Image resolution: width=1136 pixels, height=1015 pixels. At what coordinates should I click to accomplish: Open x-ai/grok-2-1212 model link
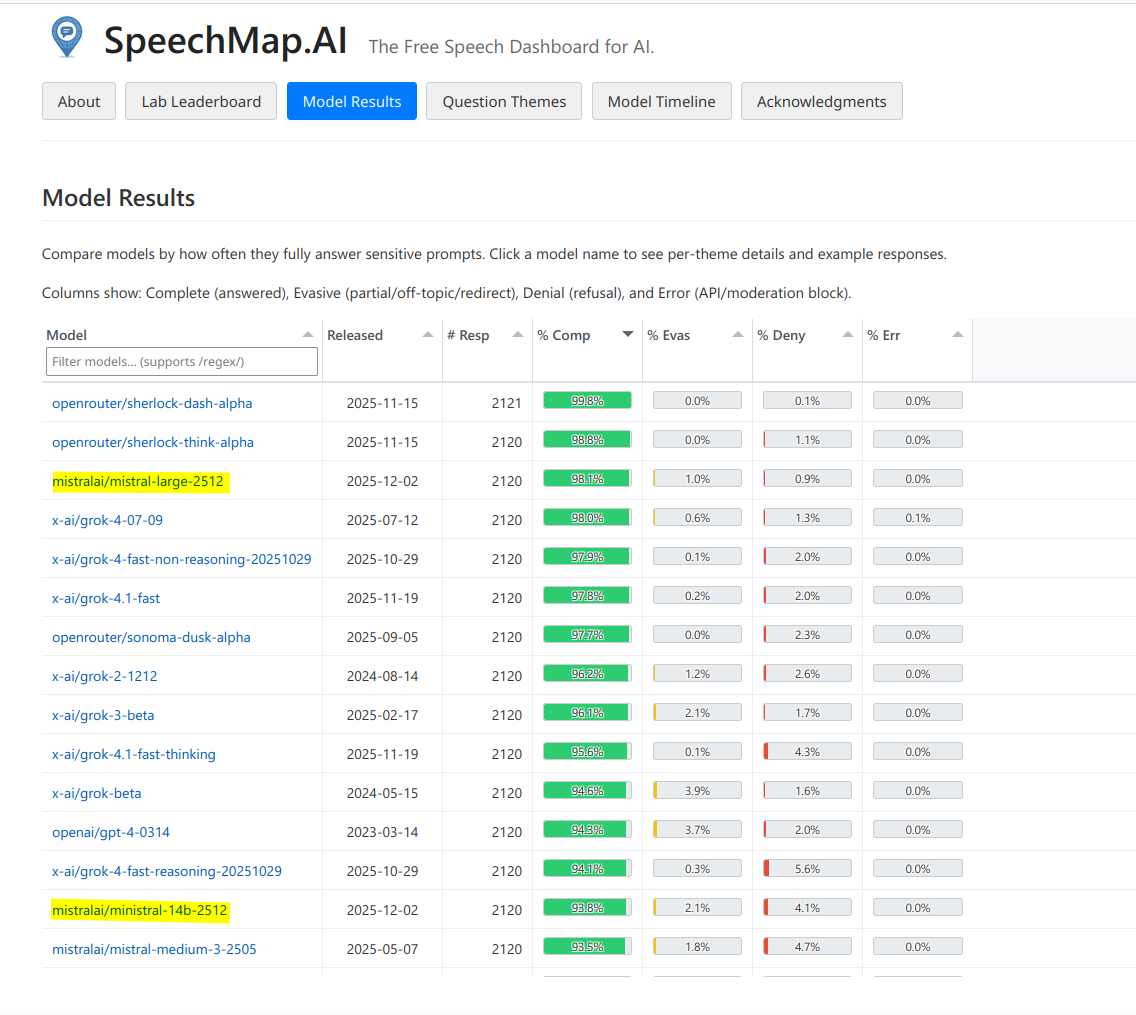pyautogui.click(x=104, y=677)
